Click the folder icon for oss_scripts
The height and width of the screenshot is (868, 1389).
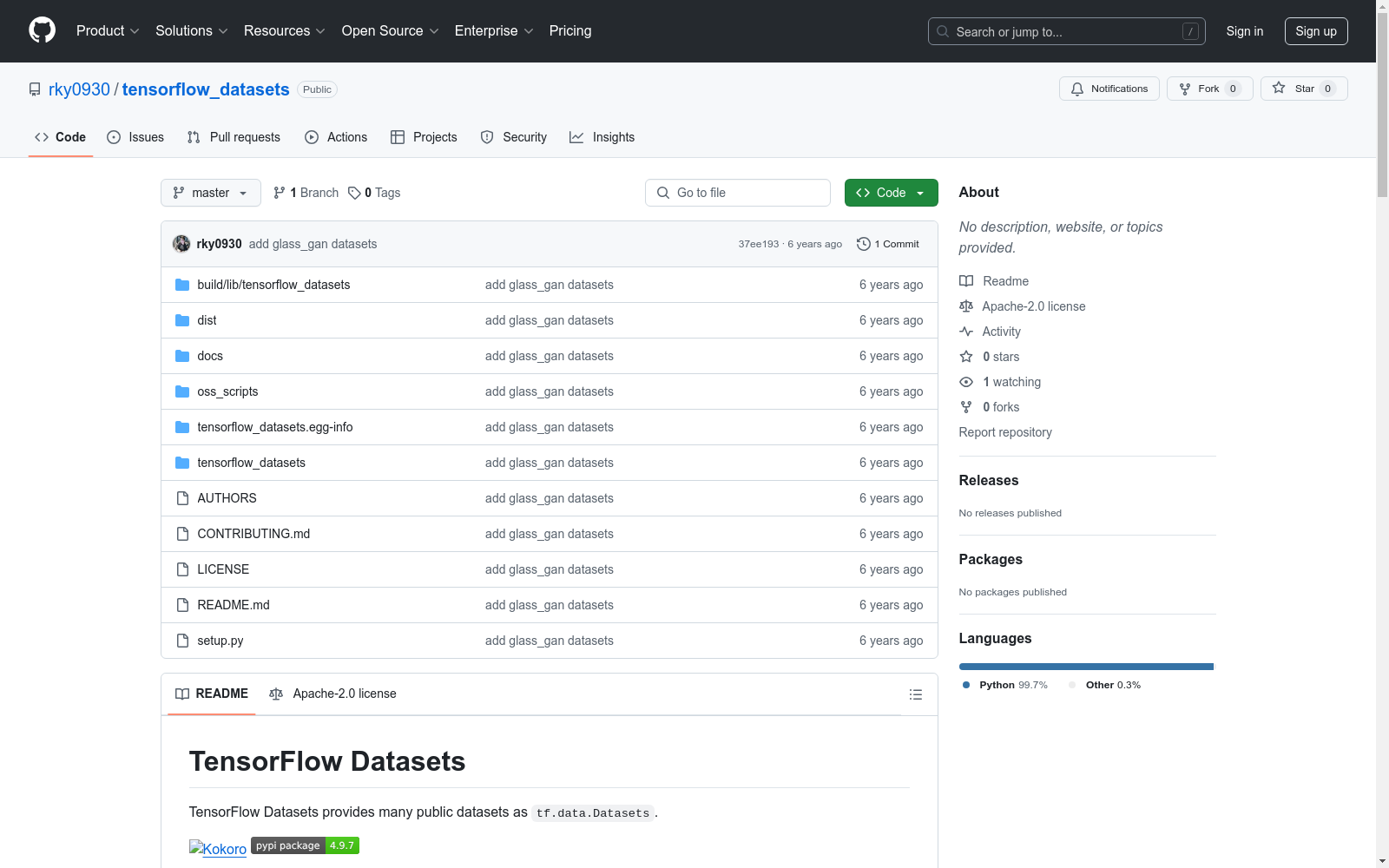coord(182,391)
